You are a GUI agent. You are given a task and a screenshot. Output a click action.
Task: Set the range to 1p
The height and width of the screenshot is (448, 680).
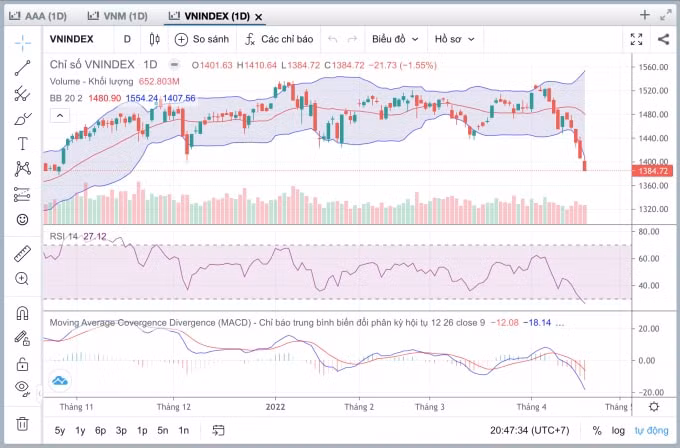coord(142,431)
